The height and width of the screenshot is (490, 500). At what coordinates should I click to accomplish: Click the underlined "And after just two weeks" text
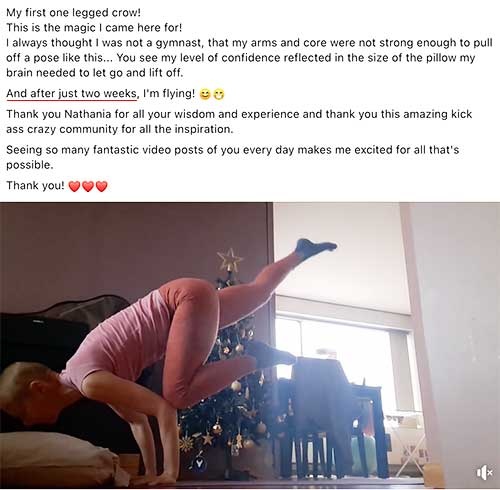[x=72, y=94]
